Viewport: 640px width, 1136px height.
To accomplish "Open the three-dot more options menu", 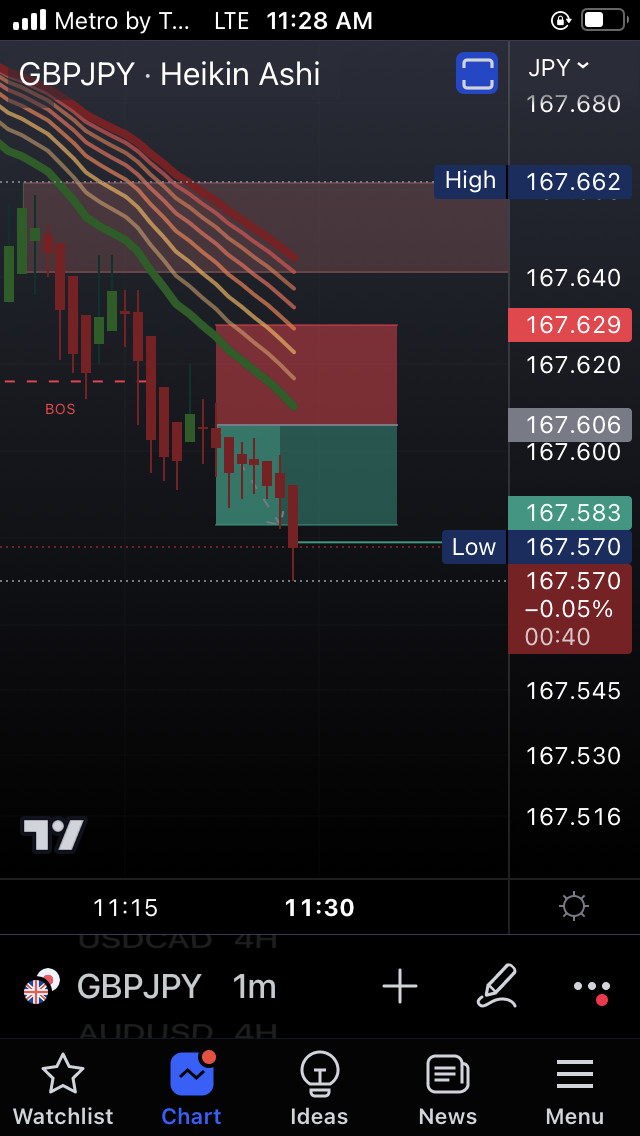I will point(593,990).
